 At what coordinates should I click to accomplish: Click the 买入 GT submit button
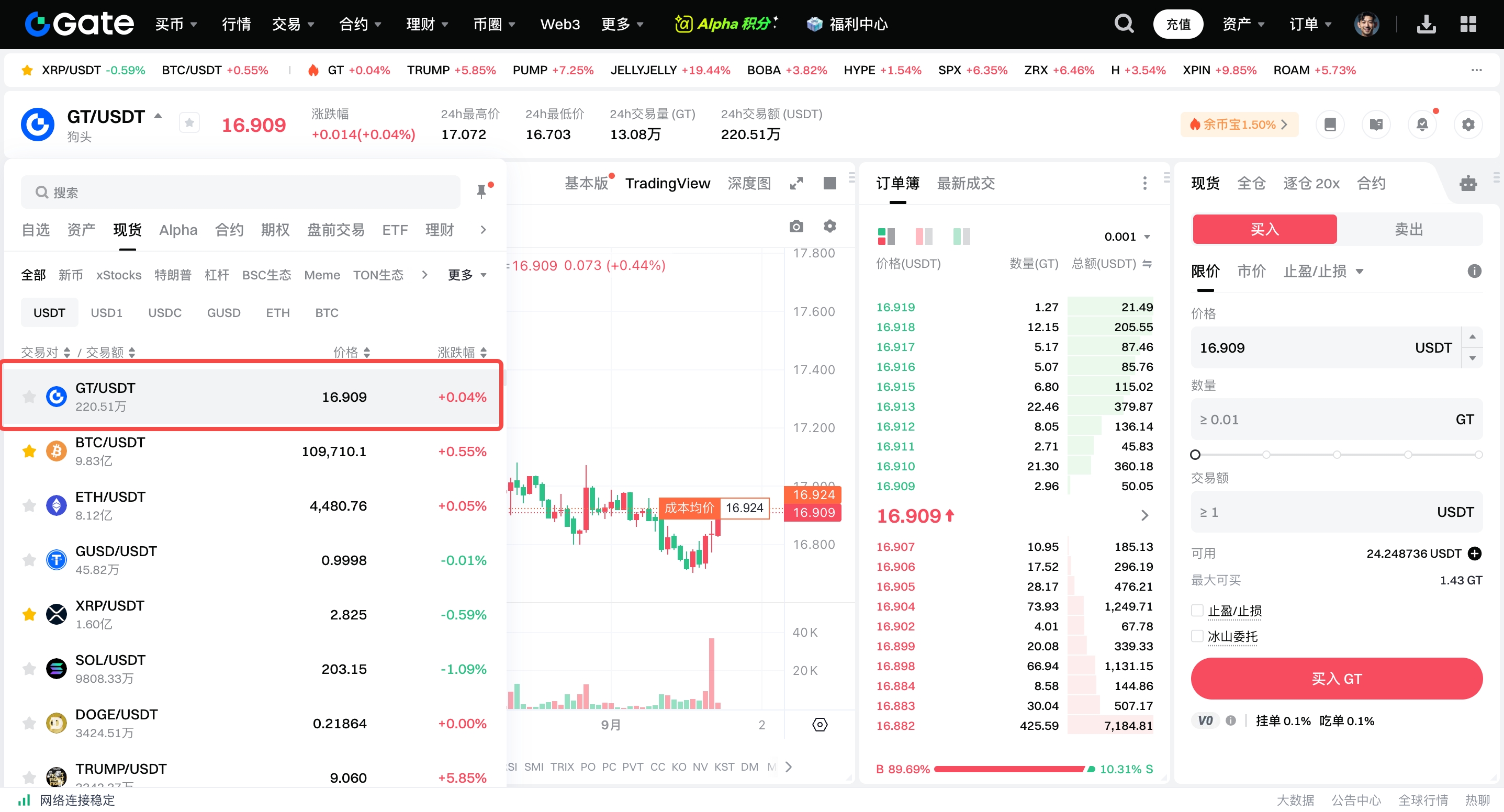[x=1336, y=678]
